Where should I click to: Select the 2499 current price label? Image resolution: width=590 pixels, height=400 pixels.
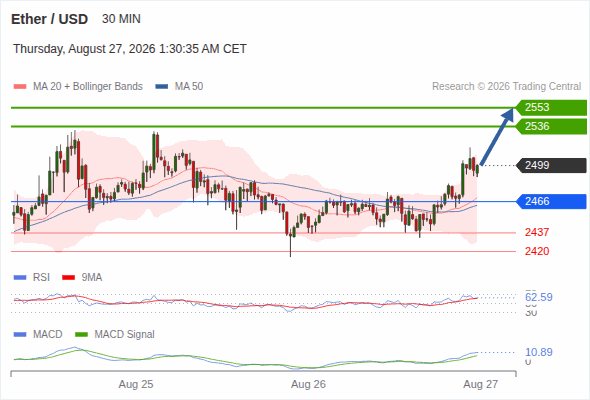pyautogui.click(x=551, y=165)
